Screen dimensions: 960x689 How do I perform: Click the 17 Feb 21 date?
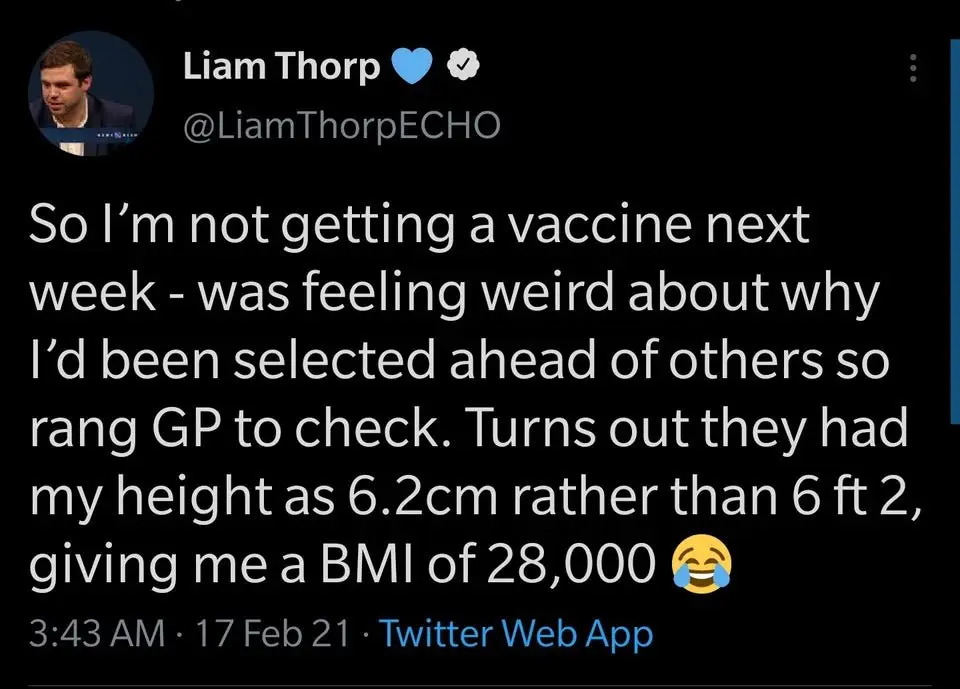coord(272,633)
